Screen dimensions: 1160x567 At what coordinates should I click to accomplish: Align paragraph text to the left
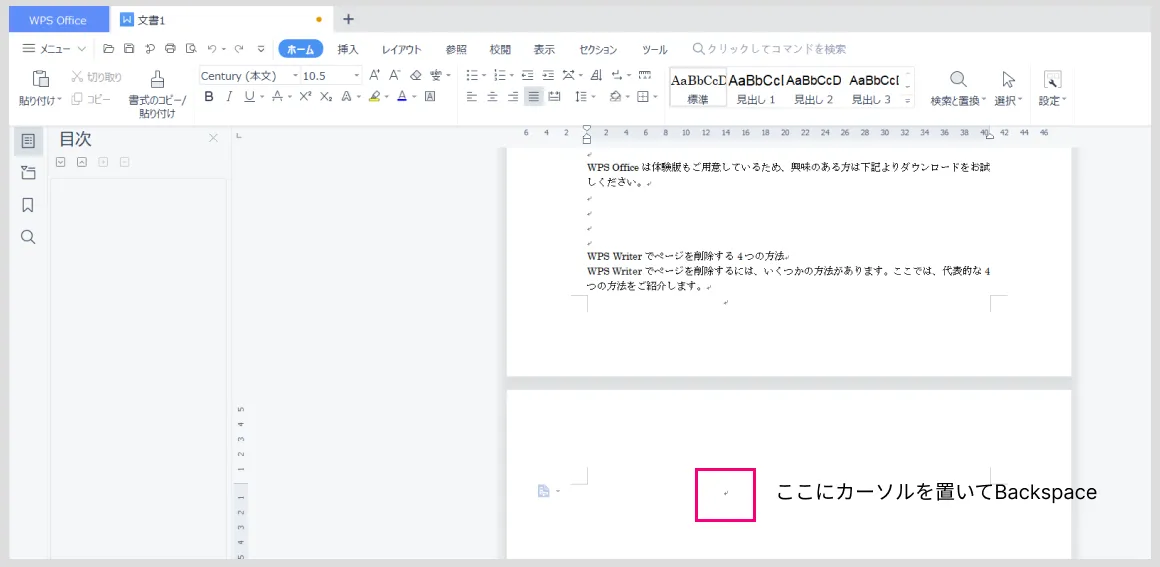pos(472,96)
